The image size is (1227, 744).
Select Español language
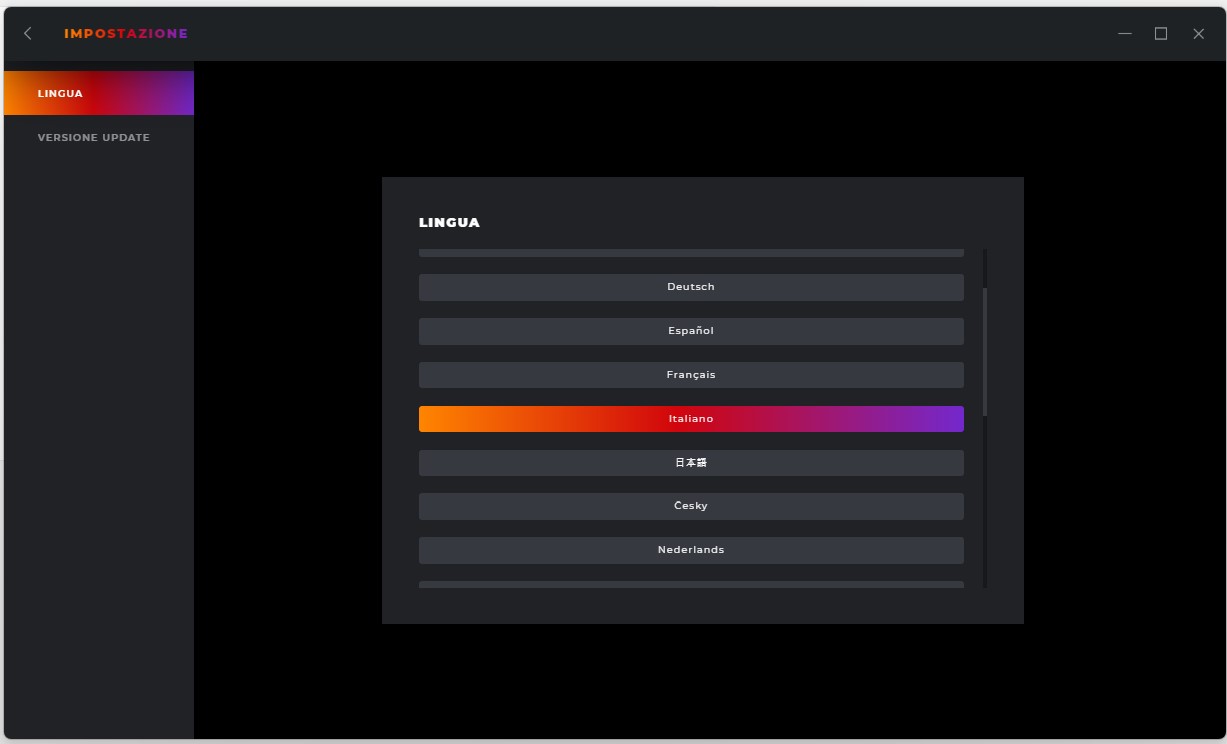point(691,331)
